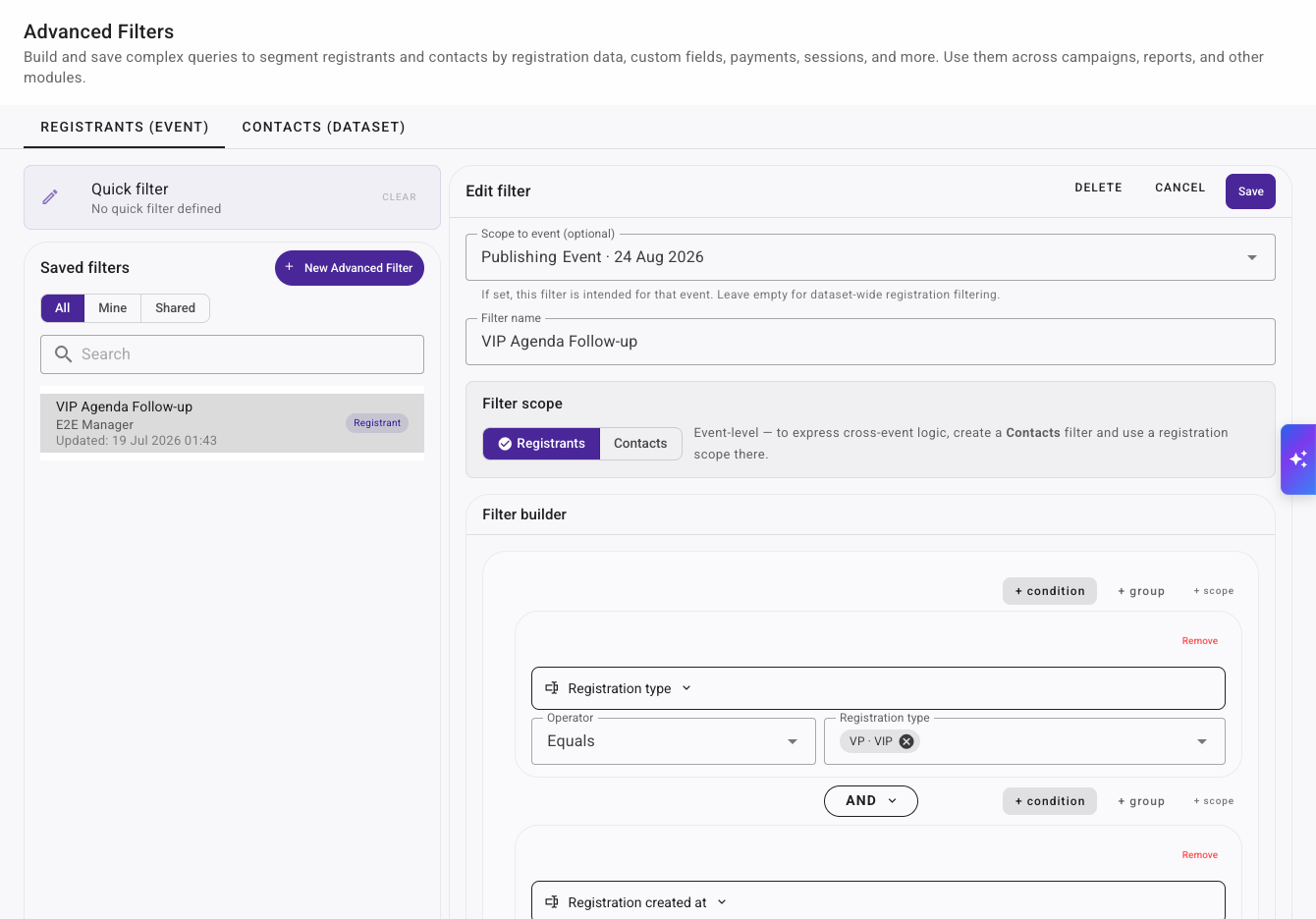
Task: Click the Delete filter button
Action: pyautogui.click(x=1099, y=188)
